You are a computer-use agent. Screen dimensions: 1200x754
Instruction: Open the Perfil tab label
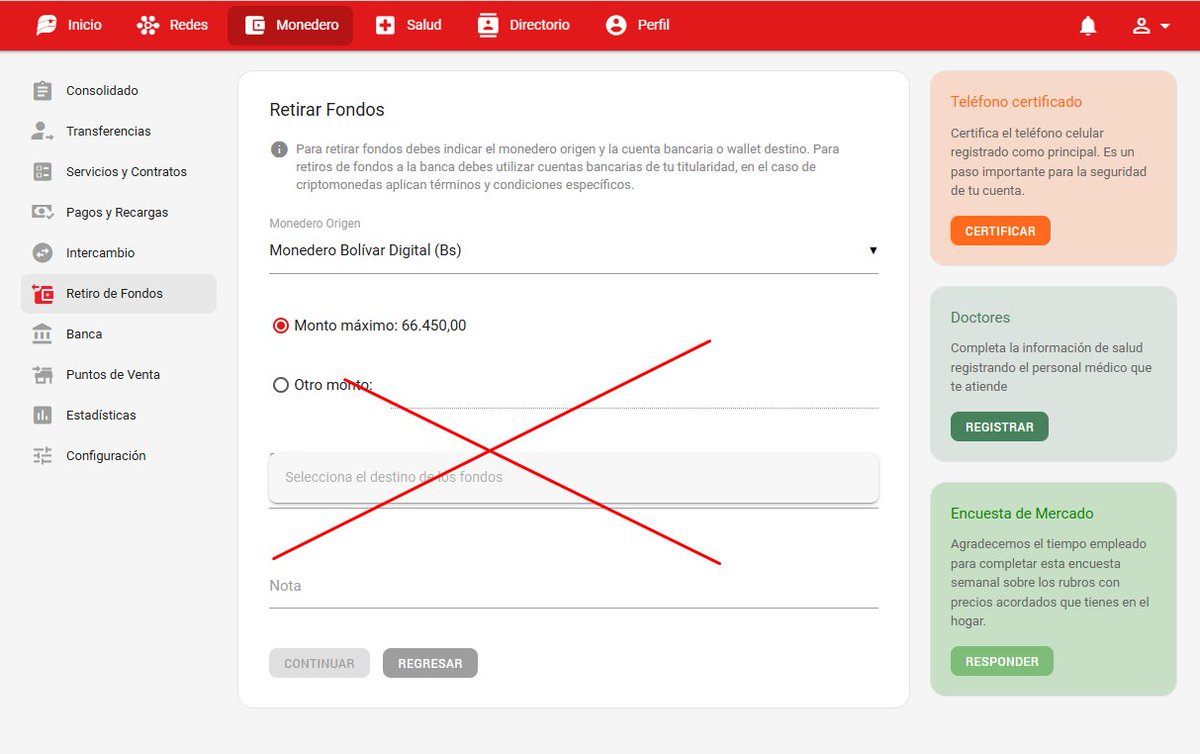[654, 25]
